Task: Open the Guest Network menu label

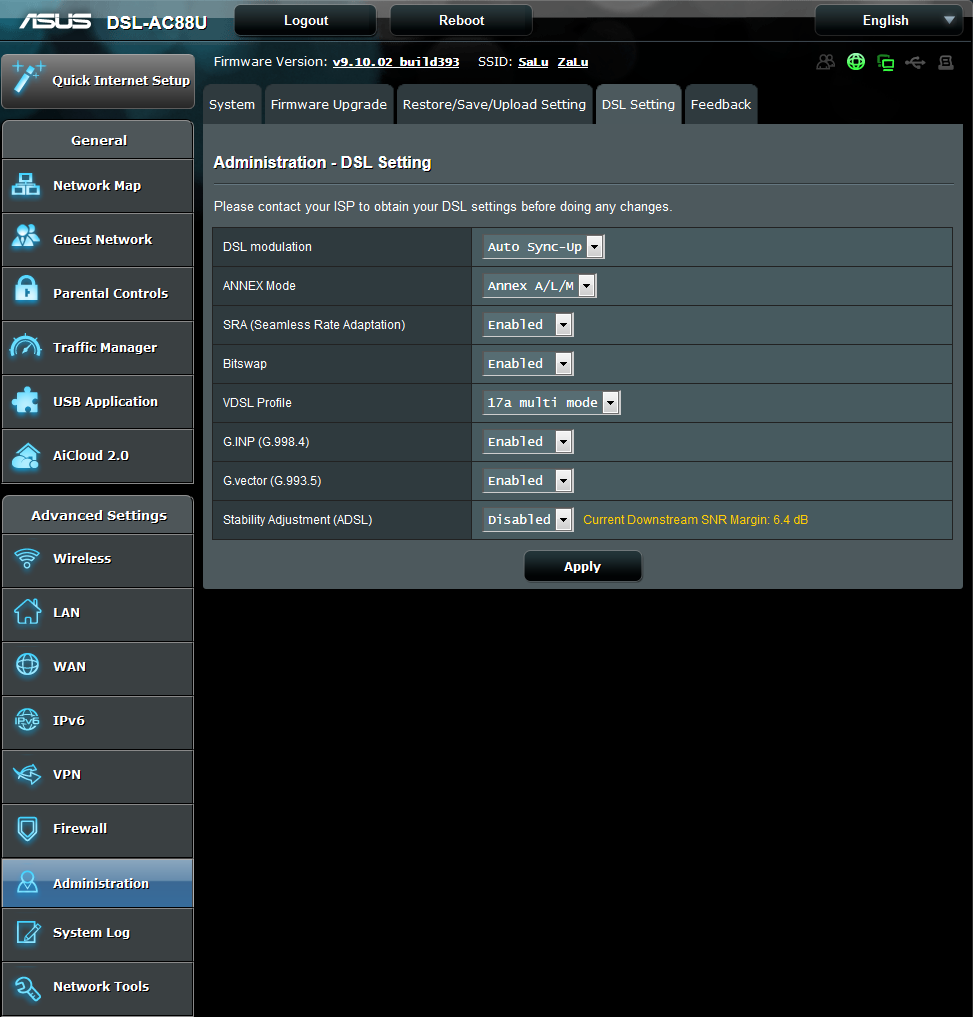Action: point(102,239)
